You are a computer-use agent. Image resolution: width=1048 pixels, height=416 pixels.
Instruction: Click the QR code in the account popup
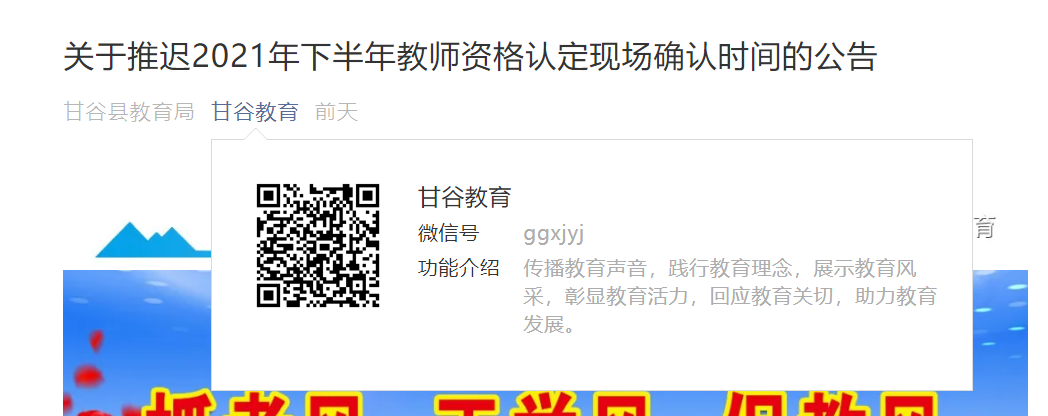tap(318, 245)
